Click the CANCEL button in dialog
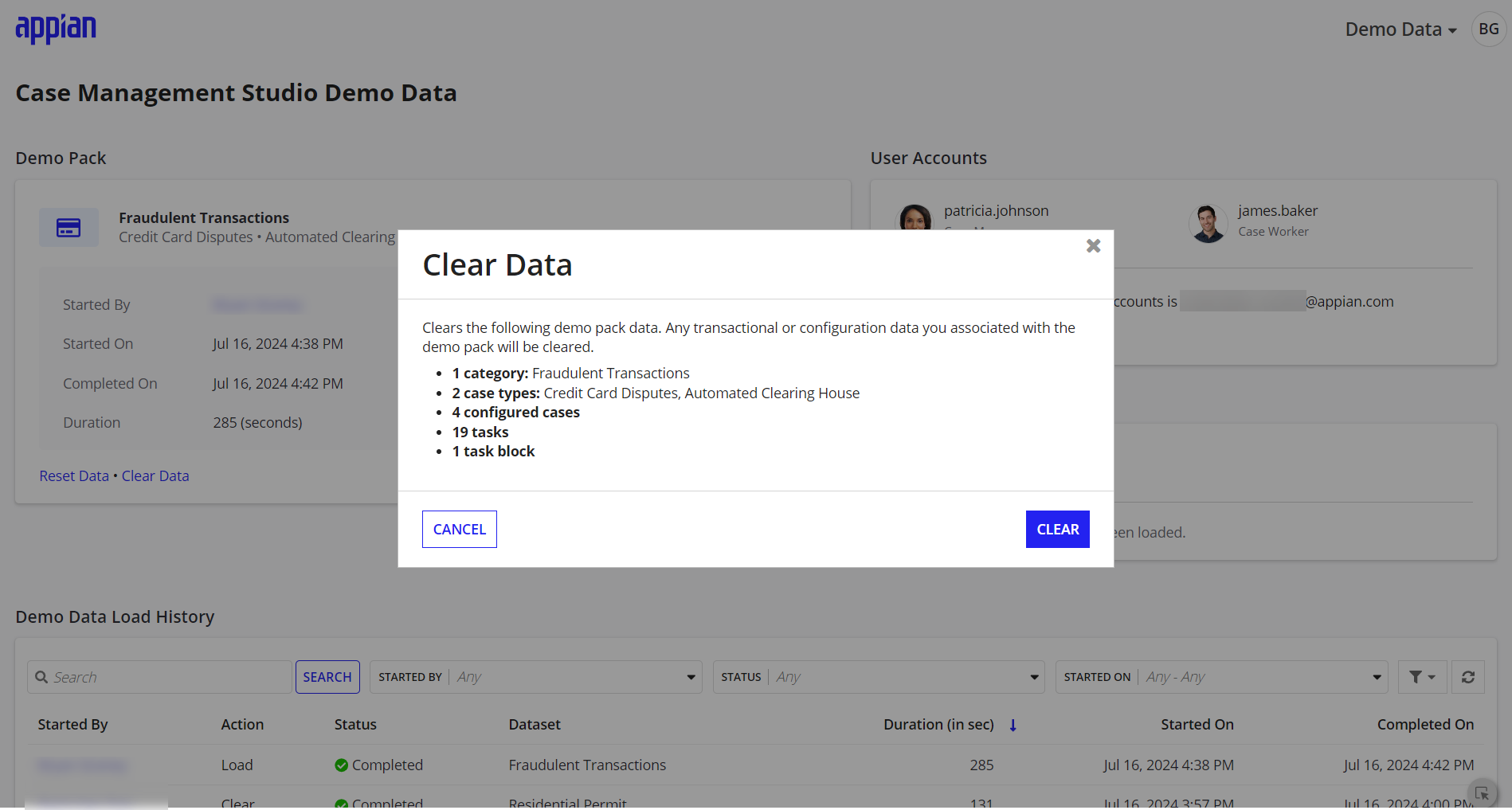Viewport: 1512px width, 810px height. [460, 529]
